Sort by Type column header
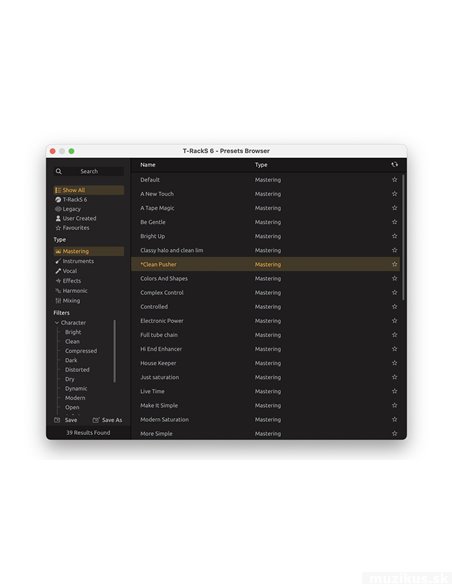The height and width of the screenshot is (584, 452). (261, 165)
